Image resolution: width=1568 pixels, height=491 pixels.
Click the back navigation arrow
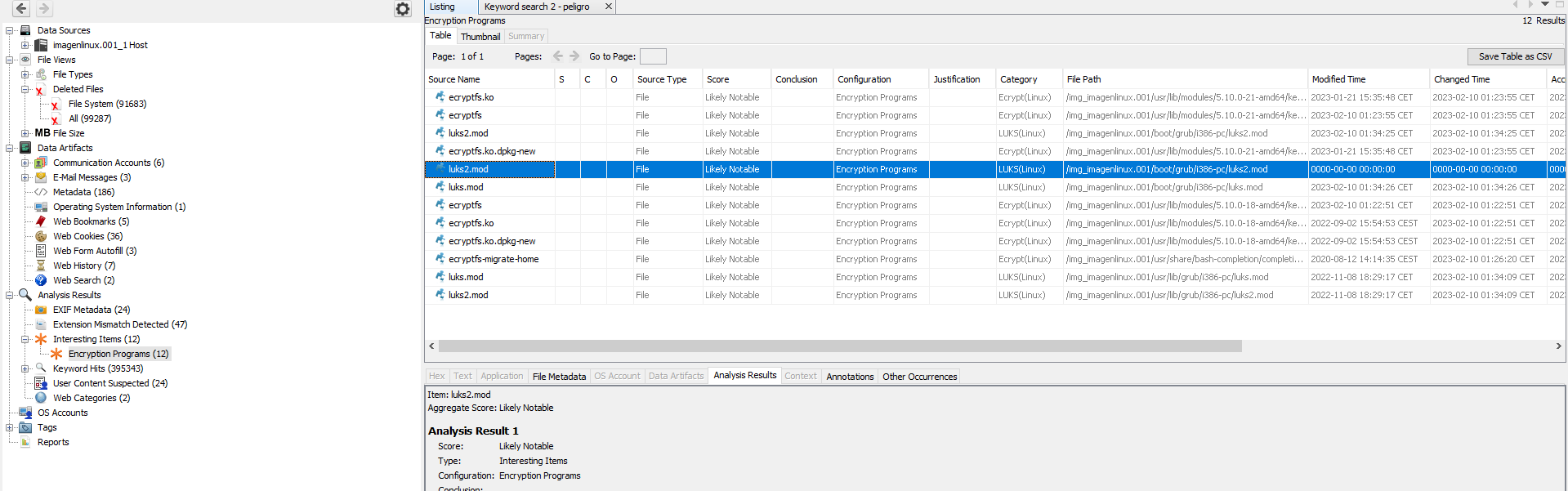coord(21,9)
